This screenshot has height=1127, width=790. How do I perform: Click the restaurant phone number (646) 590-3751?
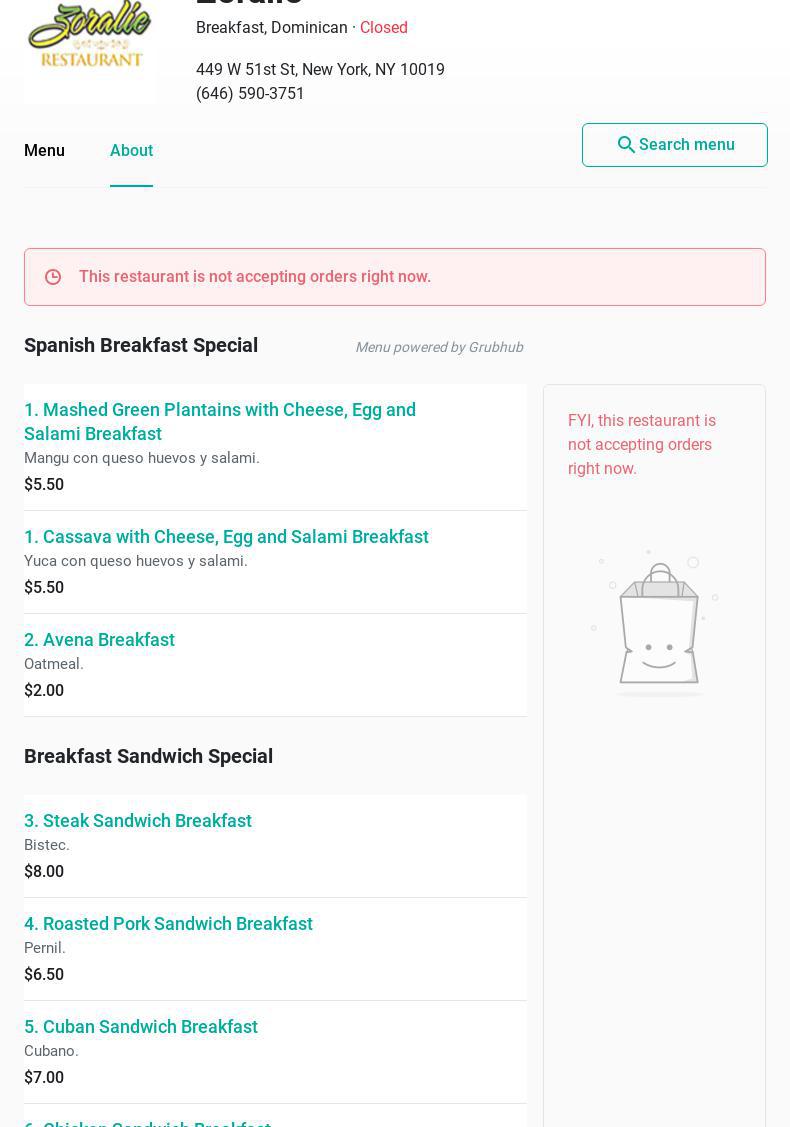(250, 93)
